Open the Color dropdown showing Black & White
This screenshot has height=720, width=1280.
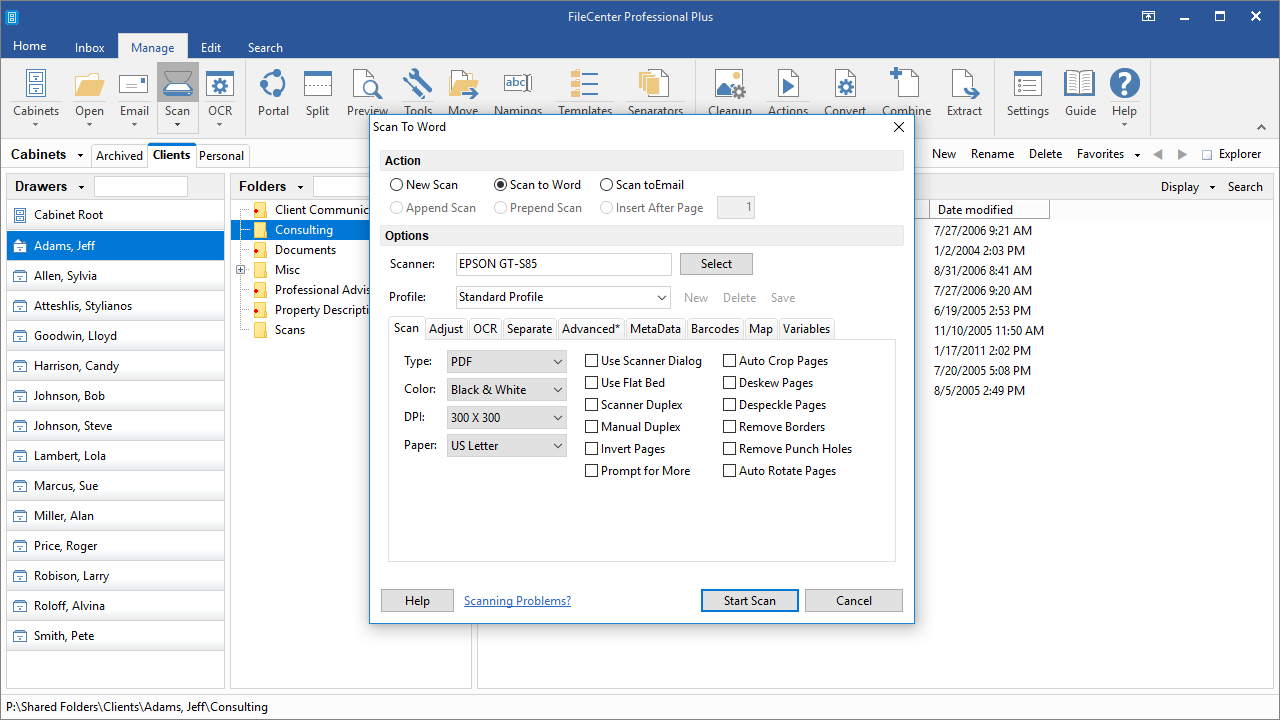pyautogui.click(x=507, y=390)
